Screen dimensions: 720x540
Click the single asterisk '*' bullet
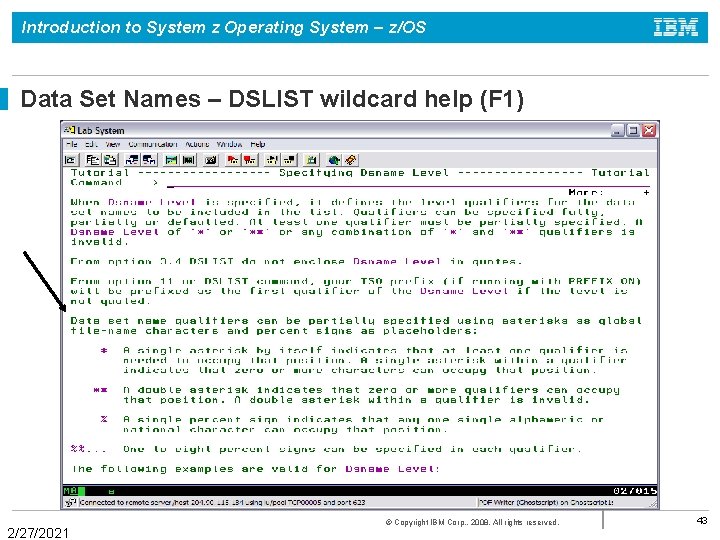(104, 350)
